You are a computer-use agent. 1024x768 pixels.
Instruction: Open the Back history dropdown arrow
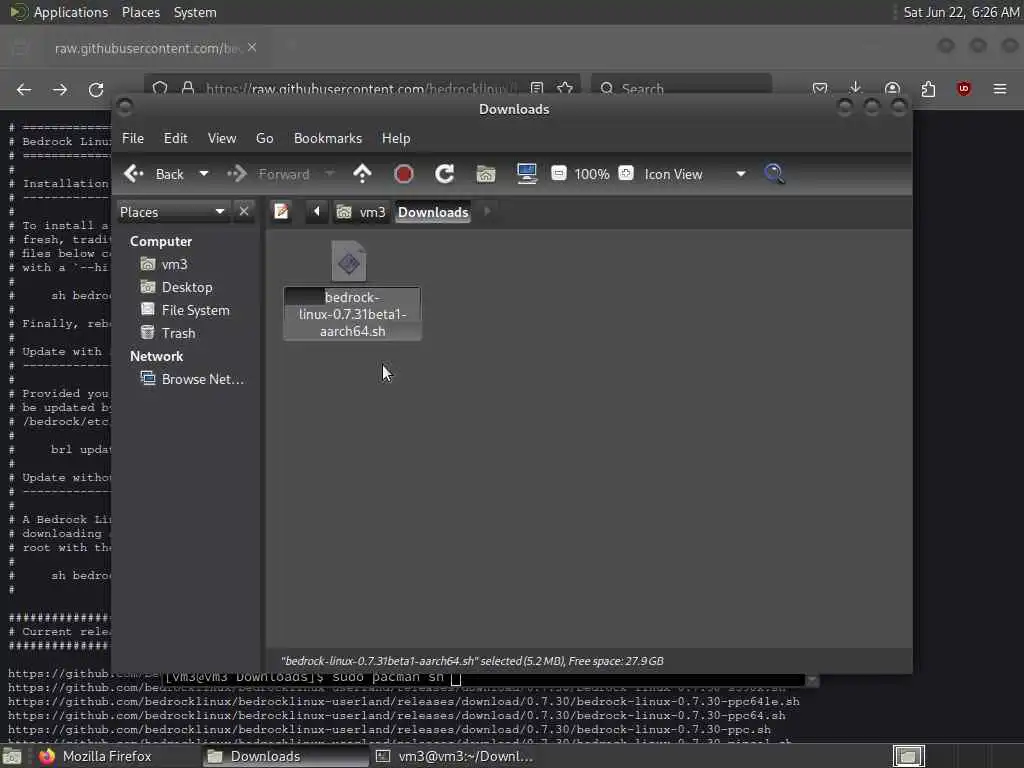203,174
